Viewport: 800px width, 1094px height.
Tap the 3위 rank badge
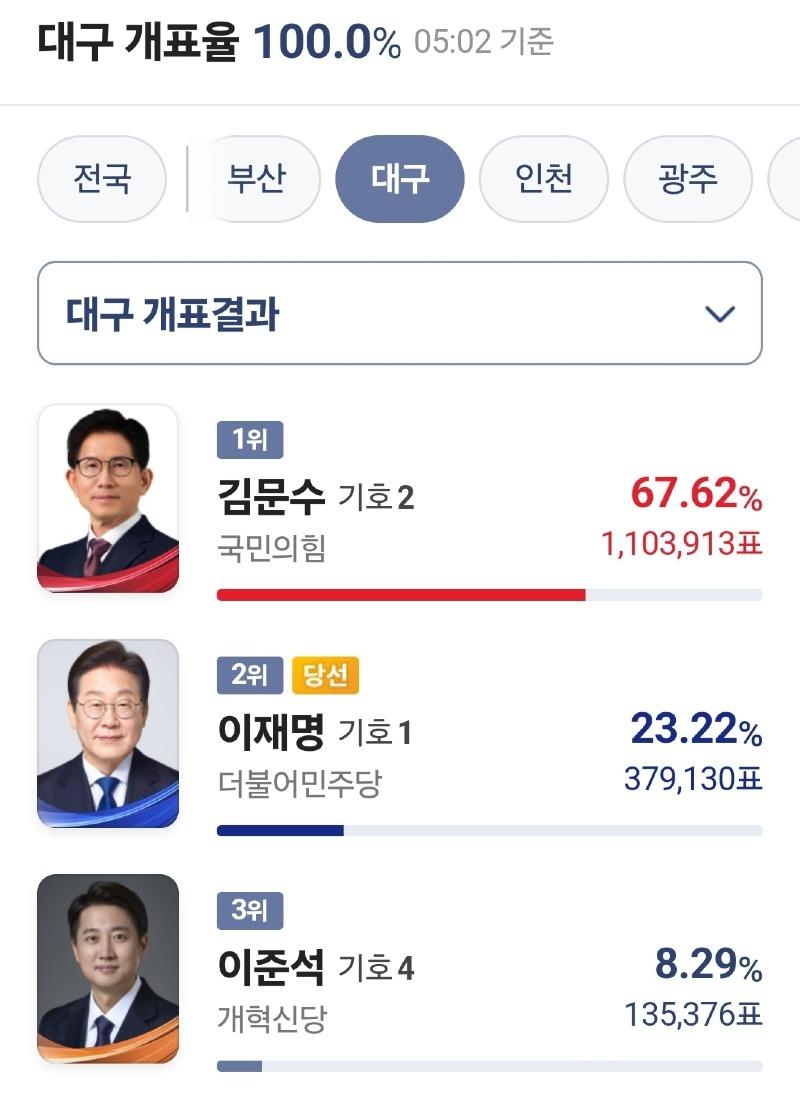250,911
